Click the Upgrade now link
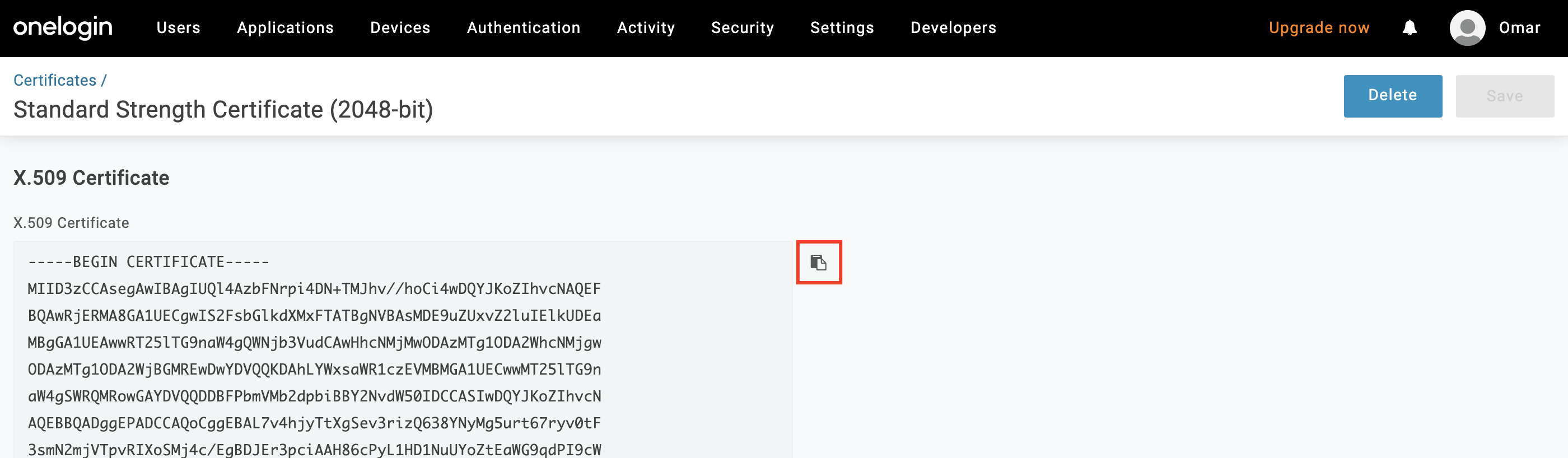The height and width of the screenshot is (458, 1568). pos(1318,28)
